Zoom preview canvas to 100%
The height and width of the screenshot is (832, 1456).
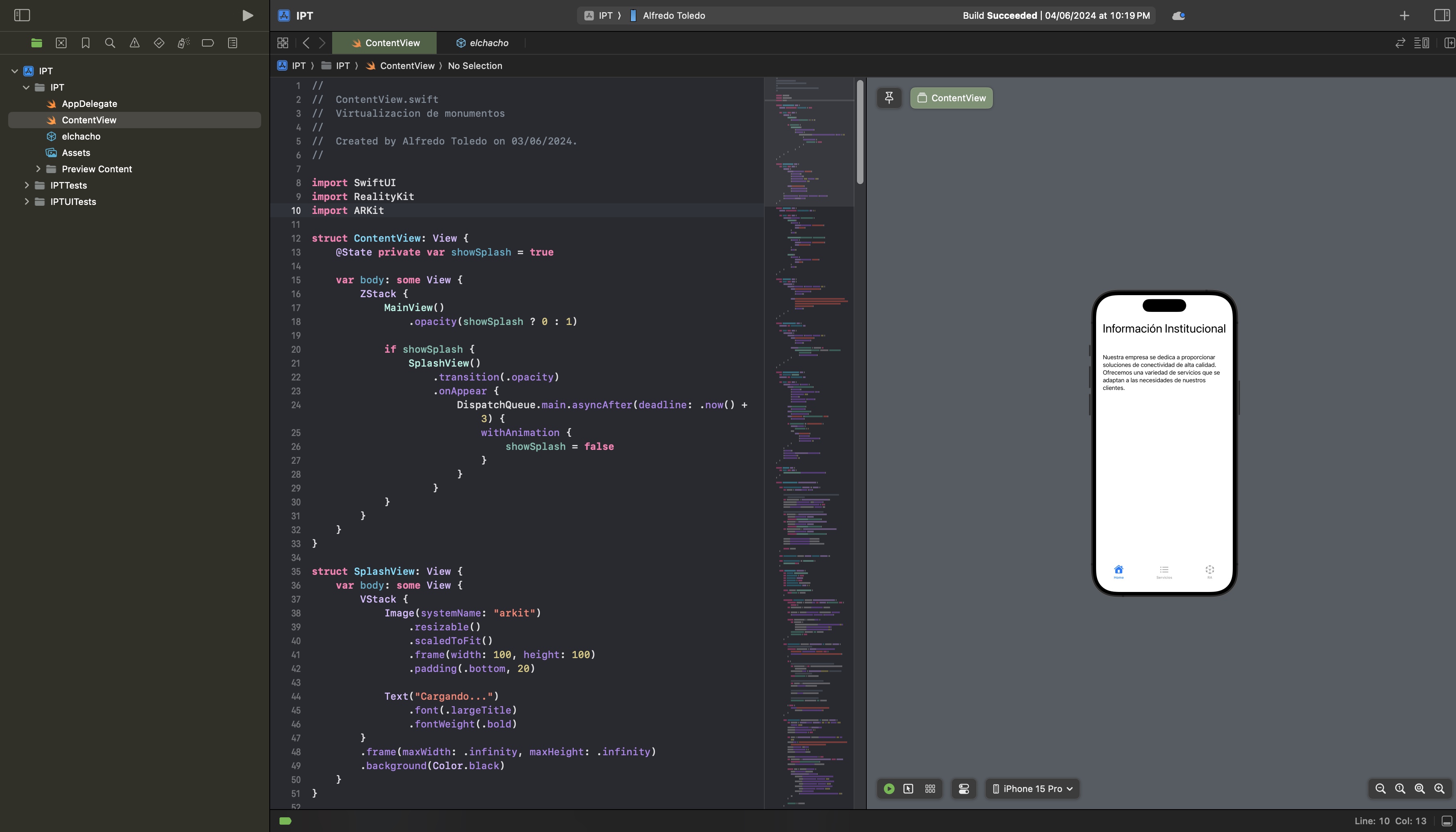(1400, 789)
